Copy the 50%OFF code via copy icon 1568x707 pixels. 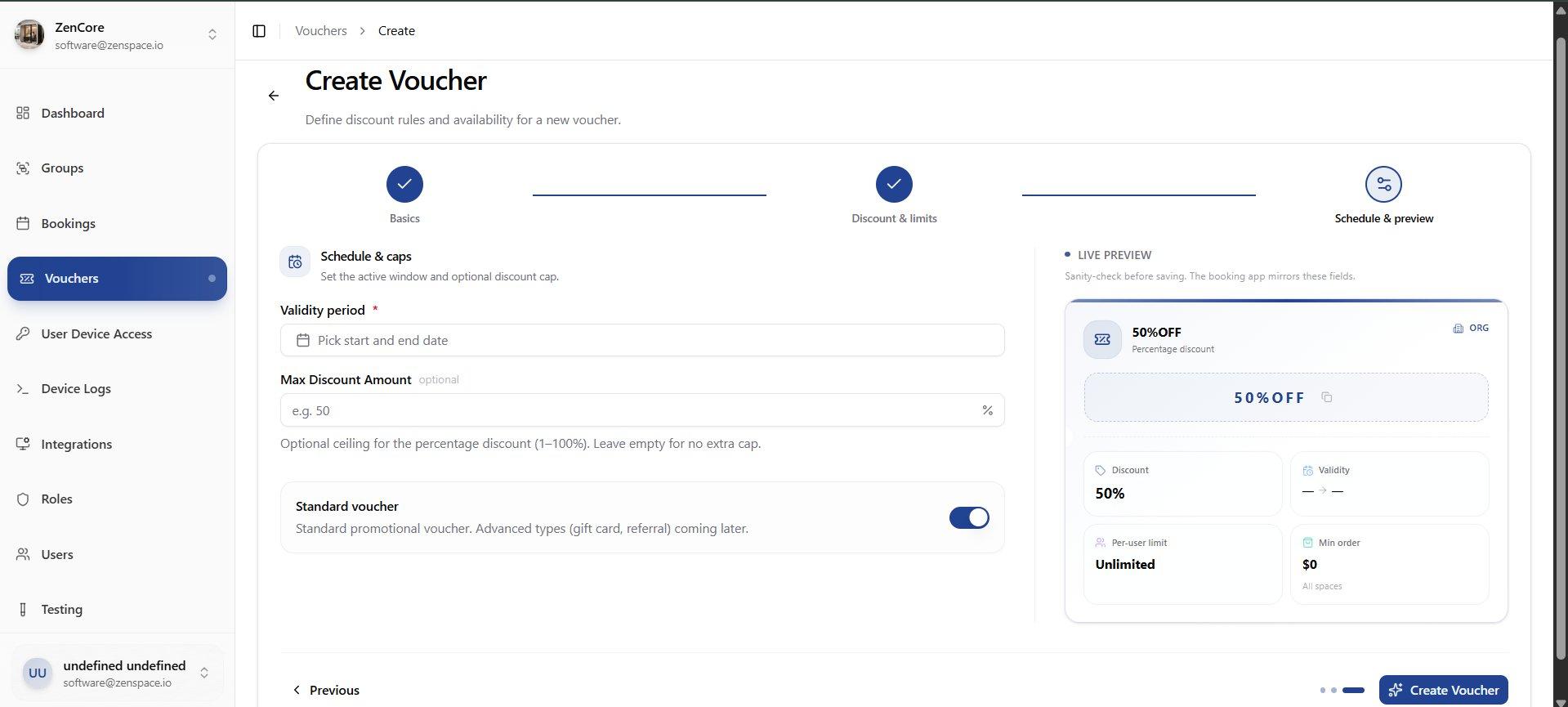(x=1327, y=397)
